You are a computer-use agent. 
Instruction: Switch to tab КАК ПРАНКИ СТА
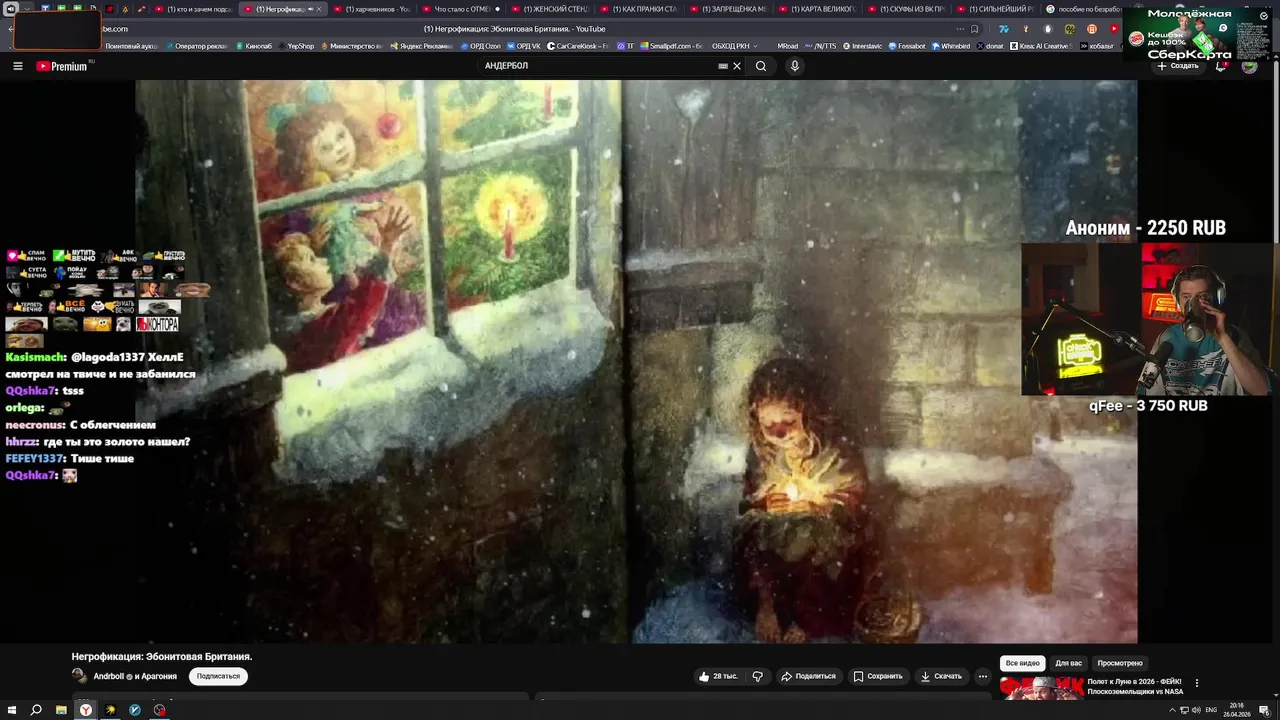pos(640,9)
